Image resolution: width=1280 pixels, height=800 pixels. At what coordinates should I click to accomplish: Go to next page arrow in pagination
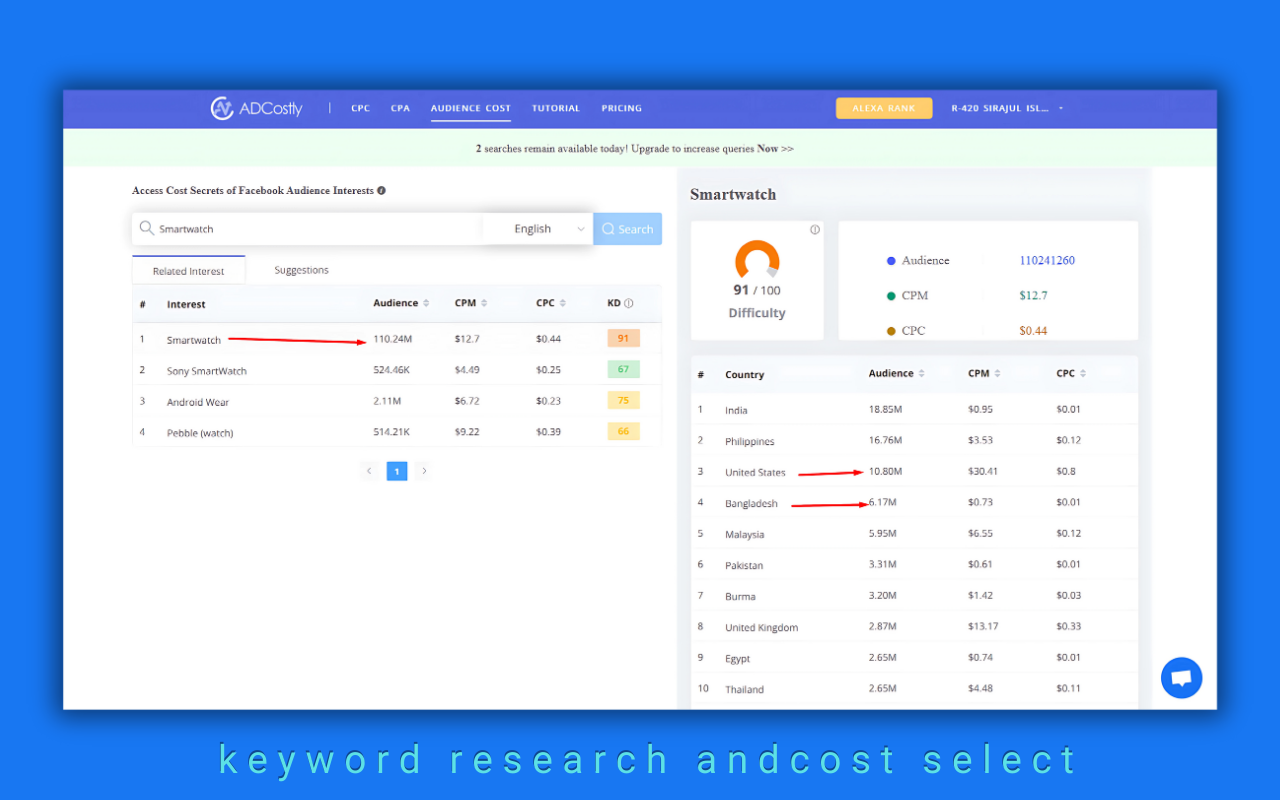[424, 471]
